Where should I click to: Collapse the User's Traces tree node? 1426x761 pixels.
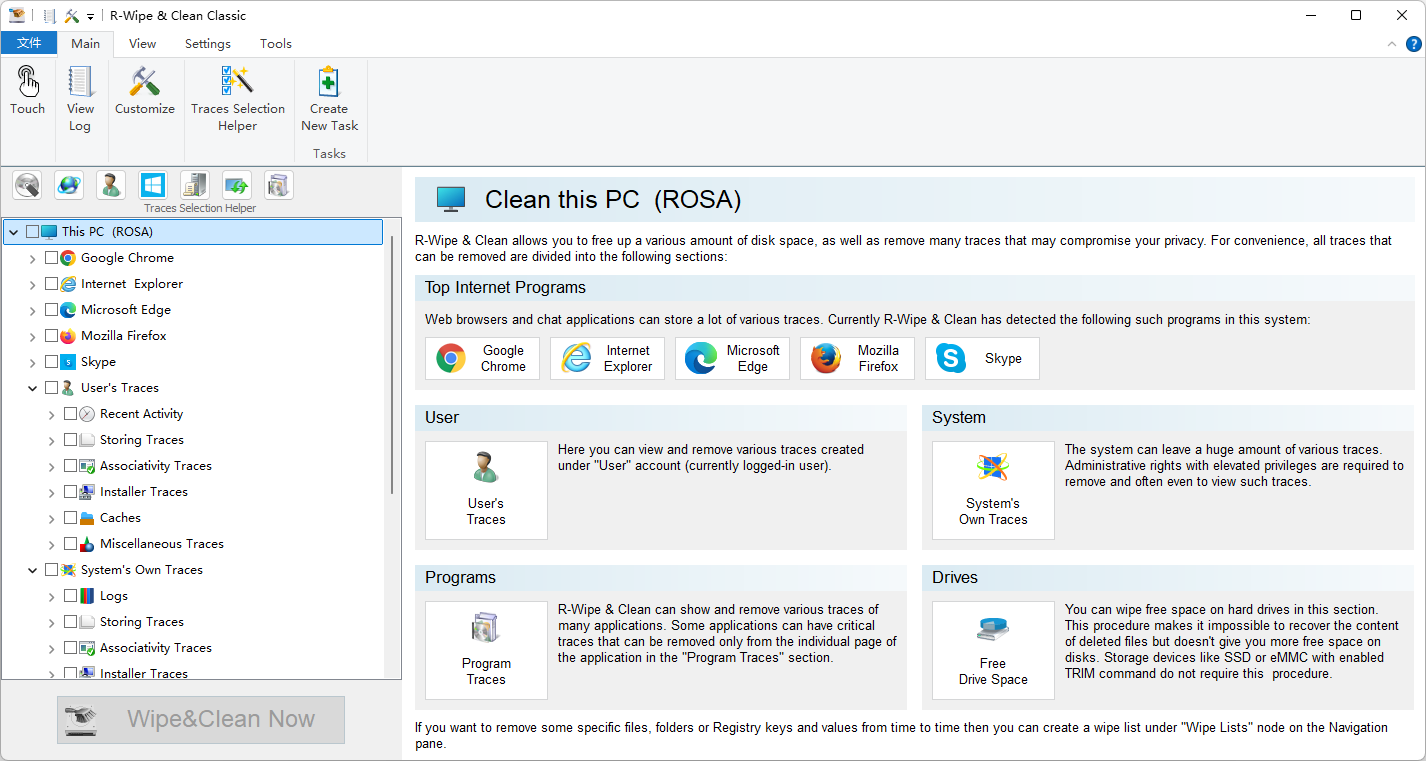tap(32, 388)
